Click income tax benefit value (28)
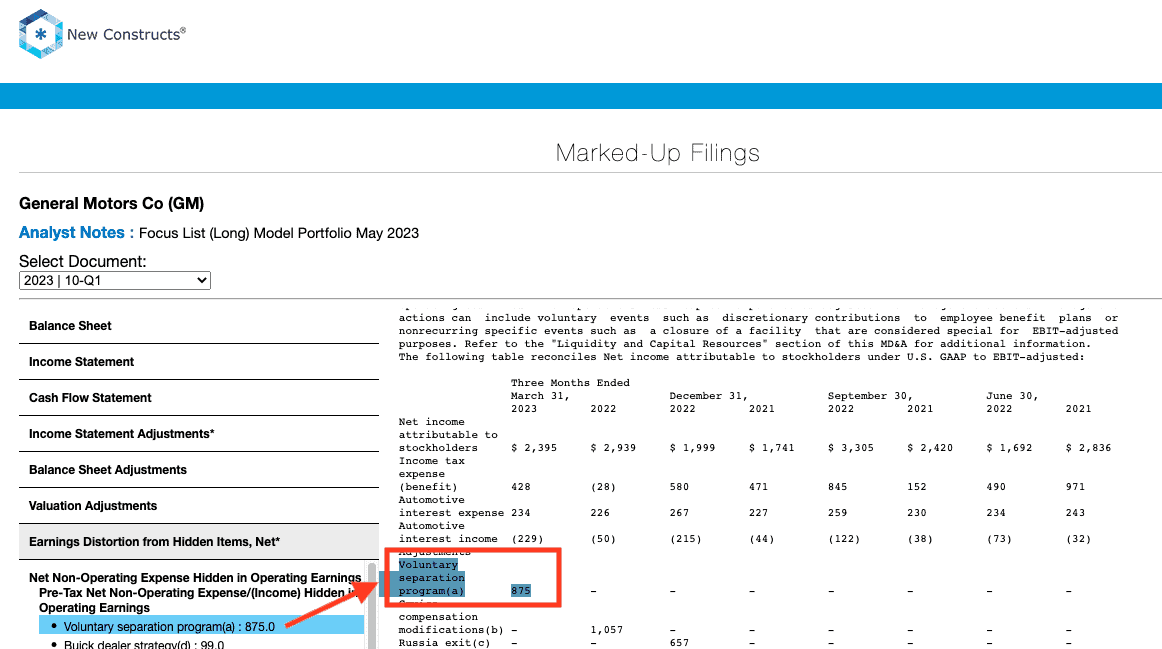The width and height of the screenshot is (1162, 649). point(603,487)
